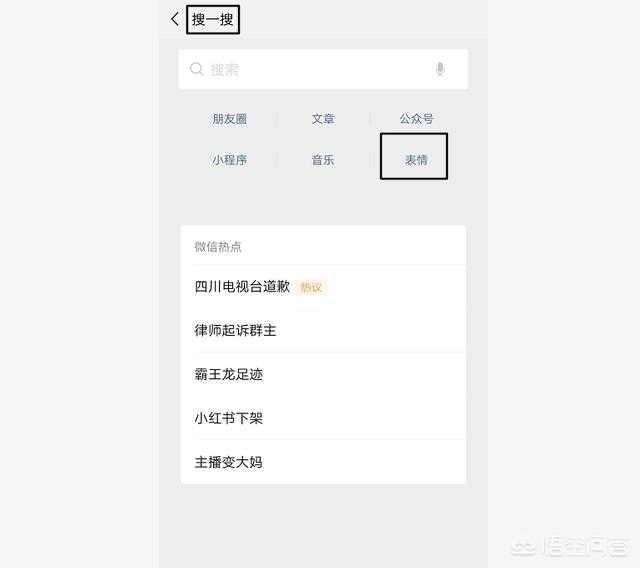The height and width of the screenshot is (568, 640).
Task: Open hot topic 四川电视台道歉
Action: [242, 286]
